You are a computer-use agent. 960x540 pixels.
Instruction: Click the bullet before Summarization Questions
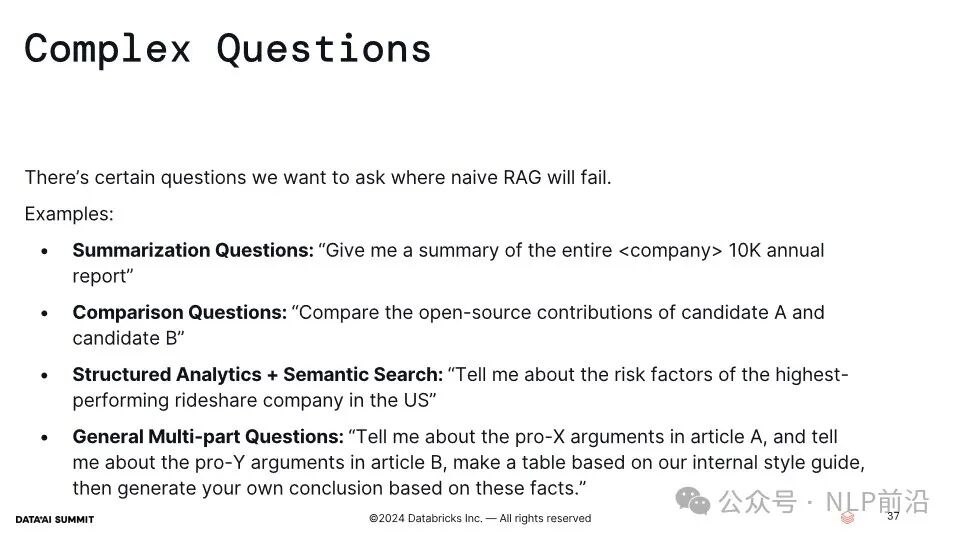(44, 251)
